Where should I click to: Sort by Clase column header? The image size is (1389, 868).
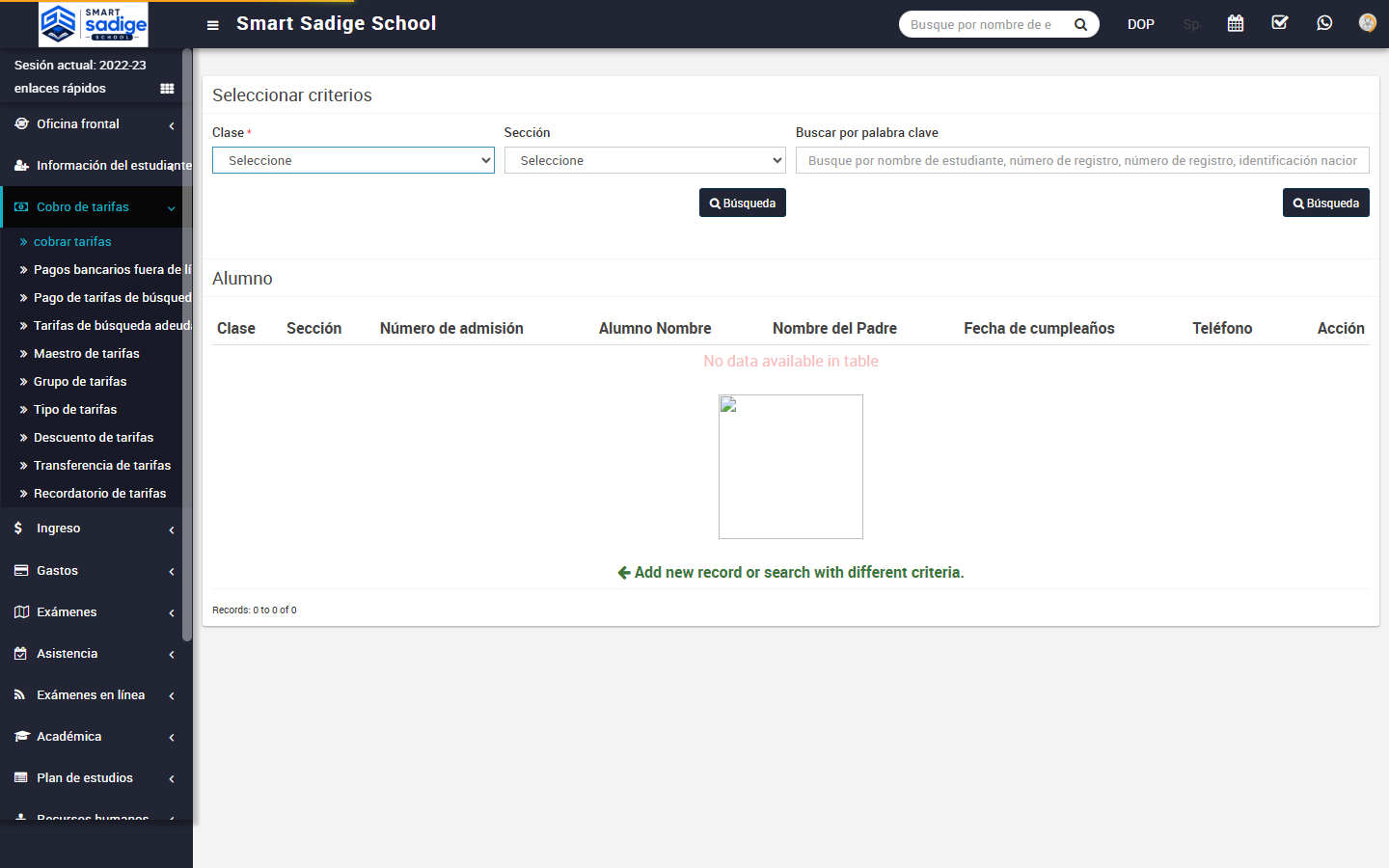coord(236,328)
